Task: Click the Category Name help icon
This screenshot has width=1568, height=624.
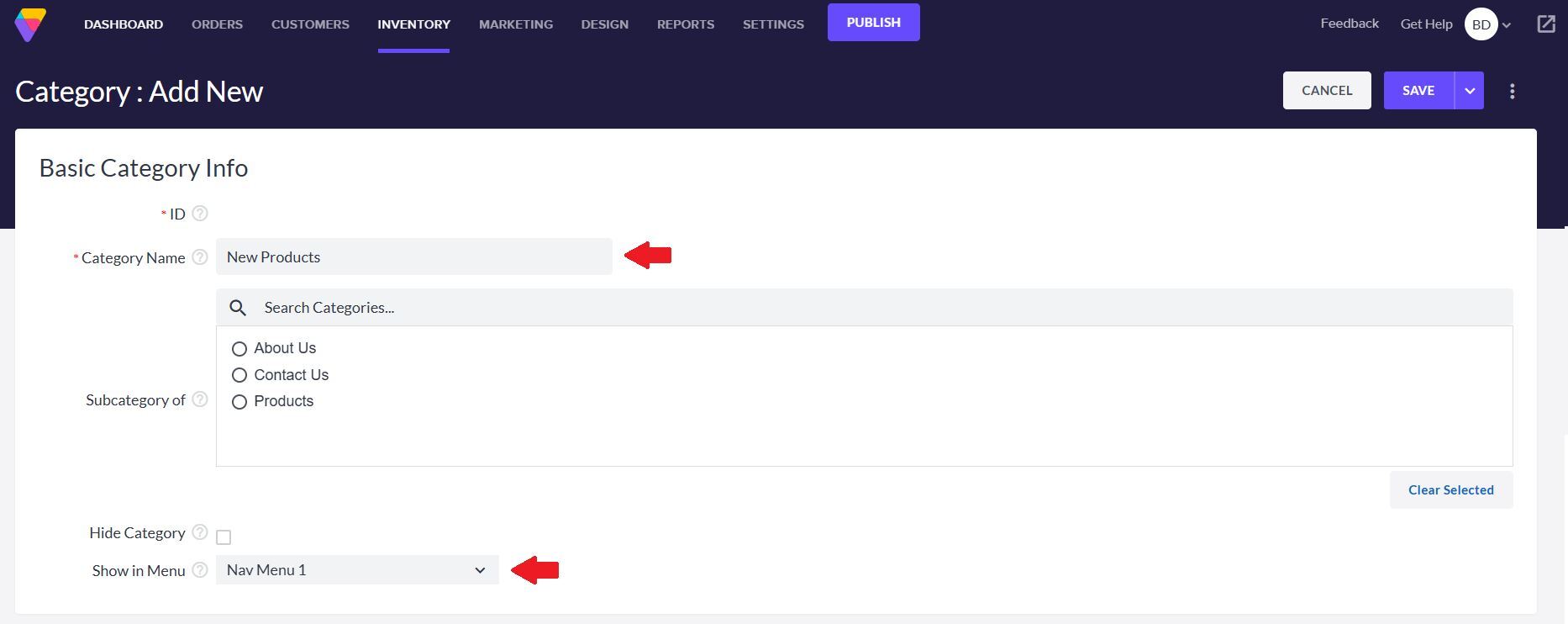Action: (x=199, y=257)
